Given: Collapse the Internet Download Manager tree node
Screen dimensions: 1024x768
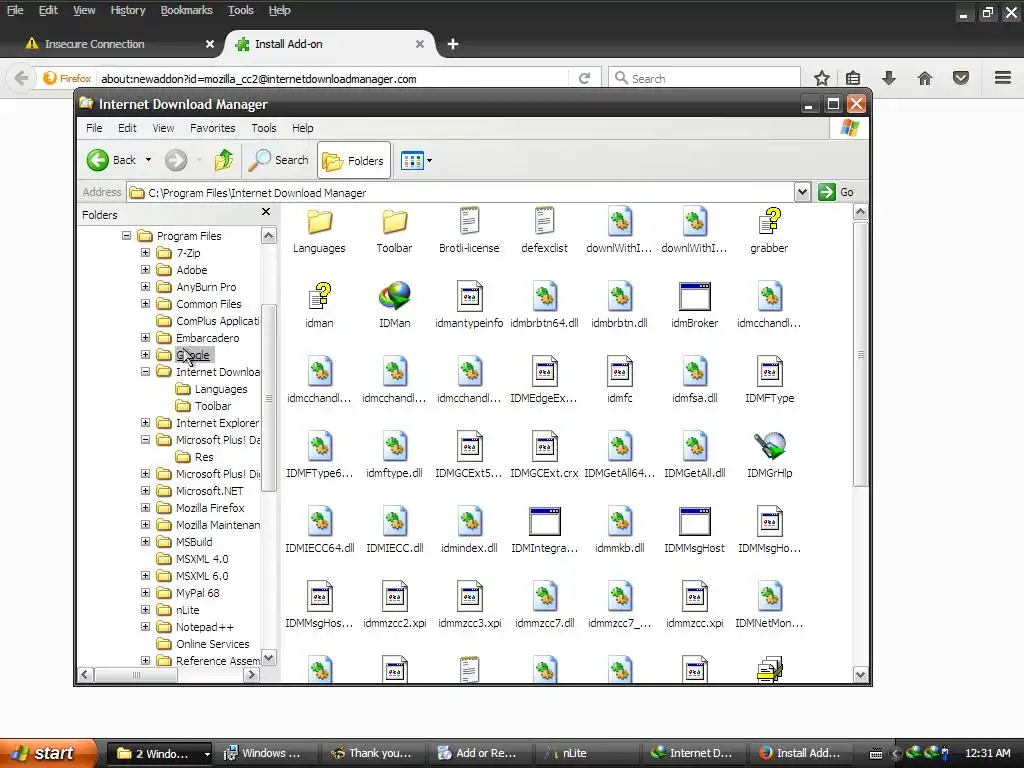Looking at the screenshot, I should click(x=146, y=372).
